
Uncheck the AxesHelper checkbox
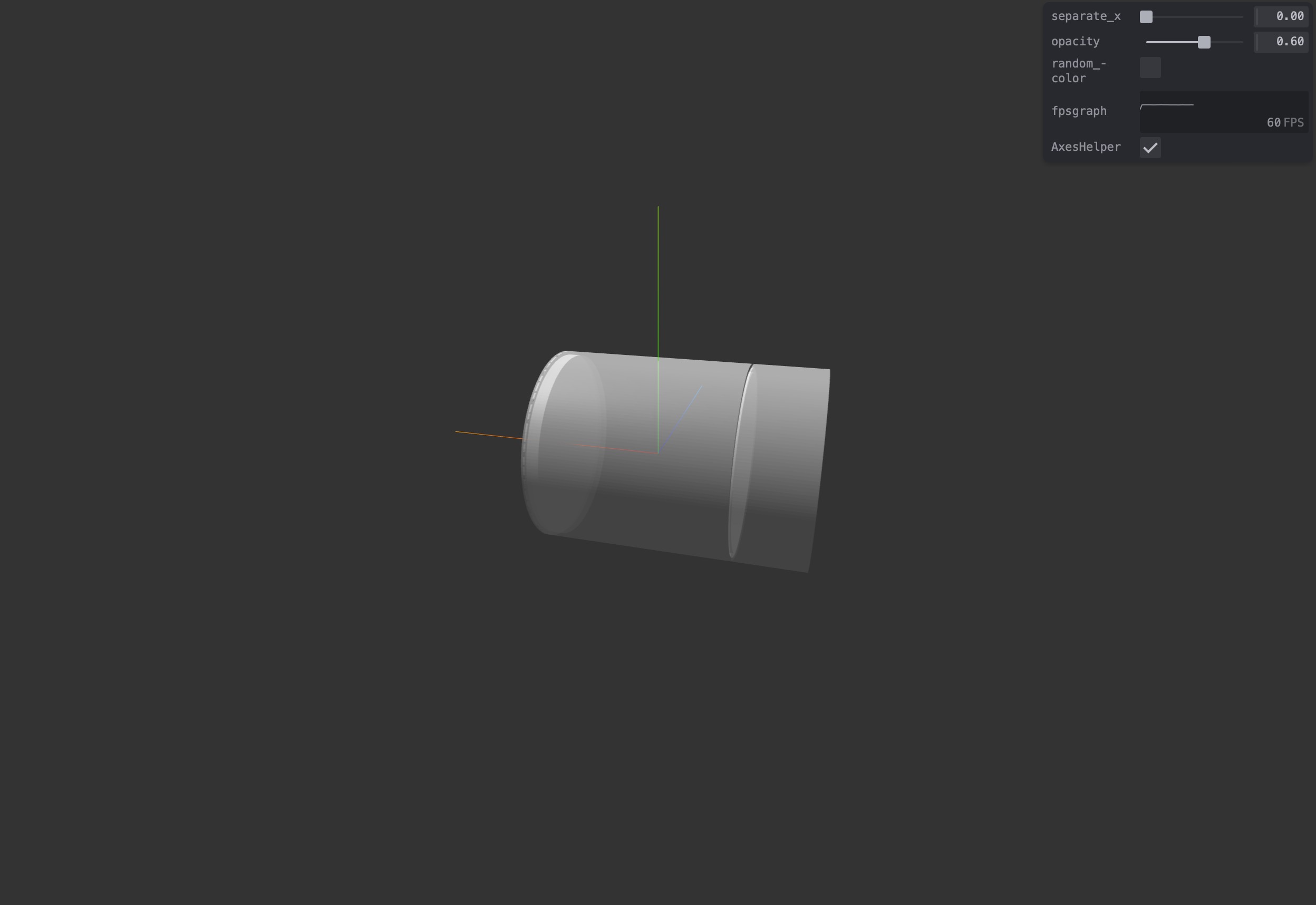[x=1150, y=148]
